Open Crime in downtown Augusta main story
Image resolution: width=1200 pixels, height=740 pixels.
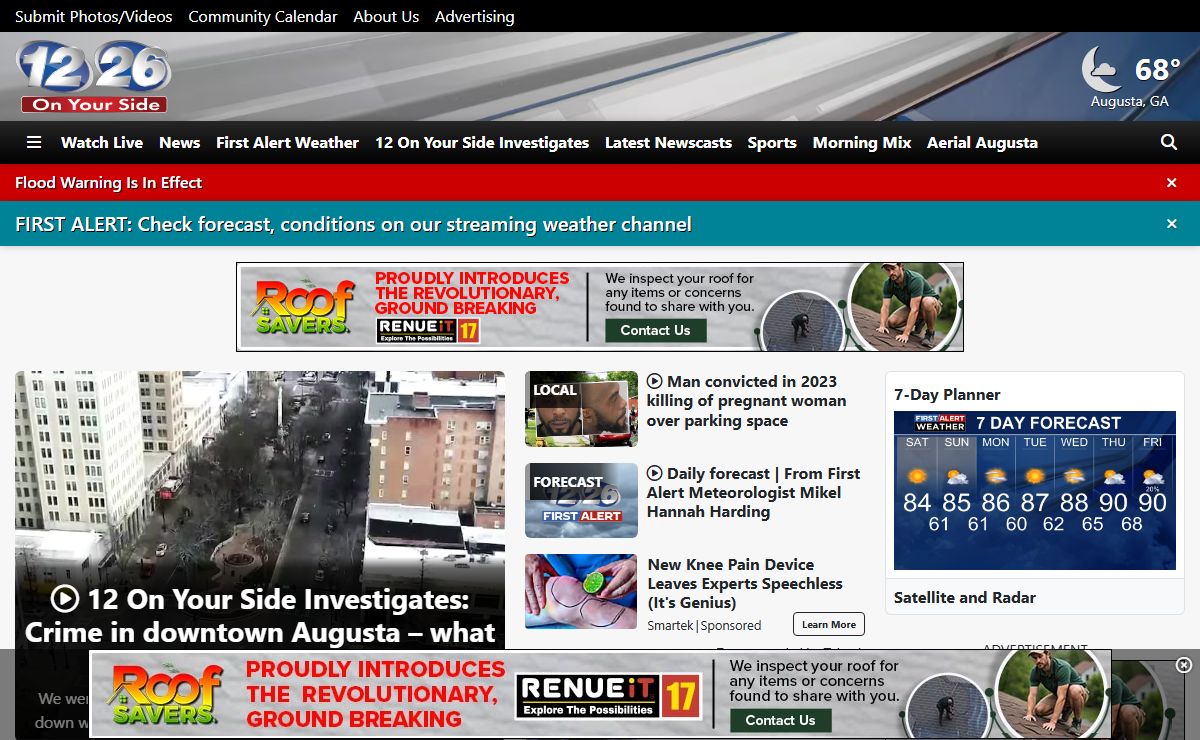click(x=260, y=616)
